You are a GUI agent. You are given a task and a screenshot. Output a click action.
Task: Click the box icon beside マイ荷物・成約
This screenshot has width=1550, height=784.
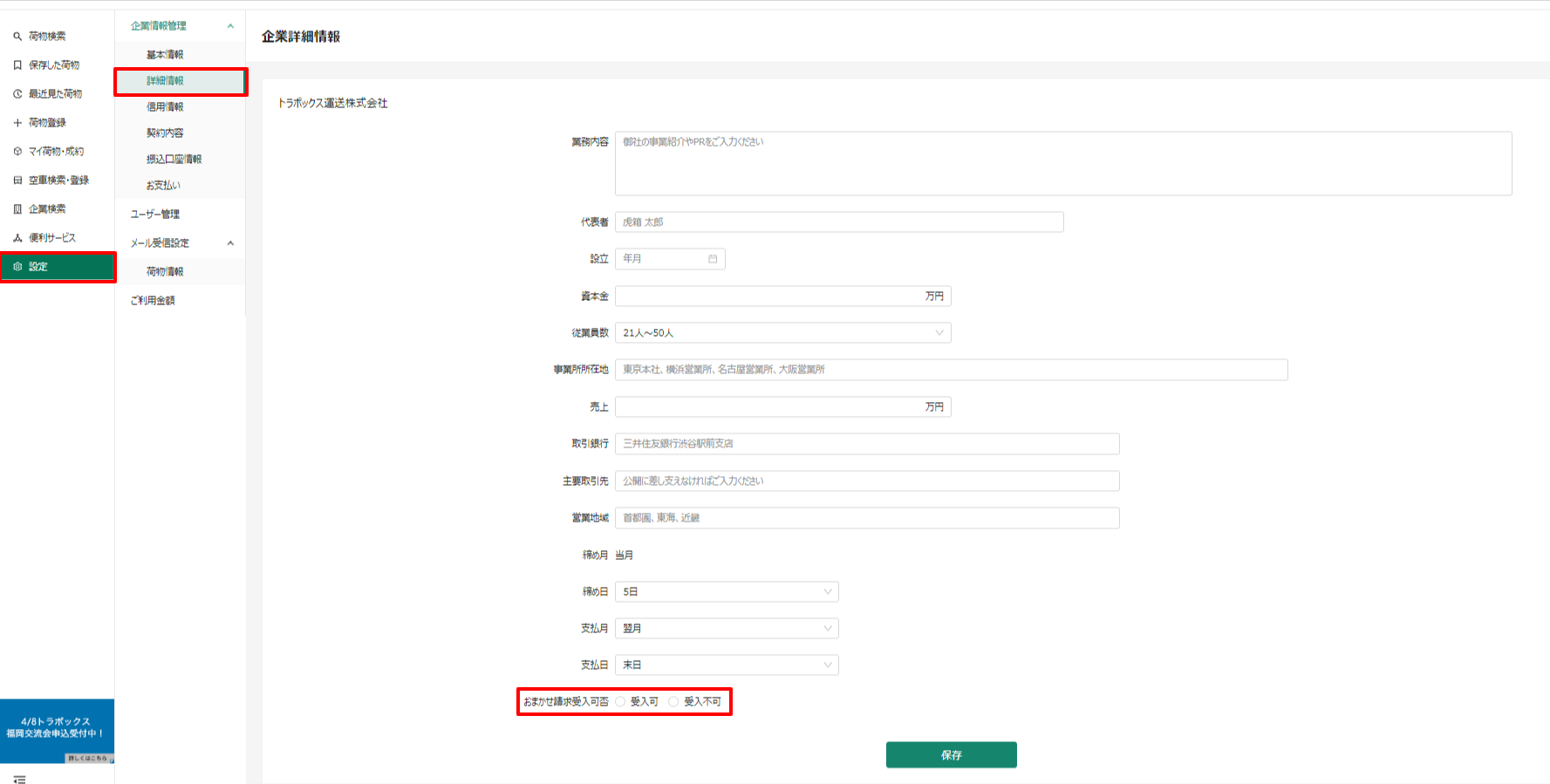(x=17, y=152)
